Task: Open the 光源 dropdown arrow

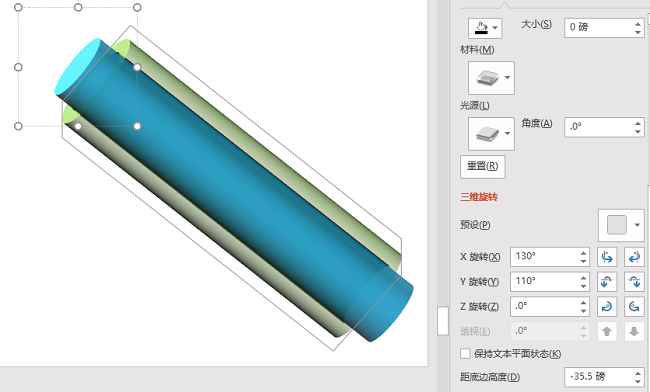Action: click(507, 133)
